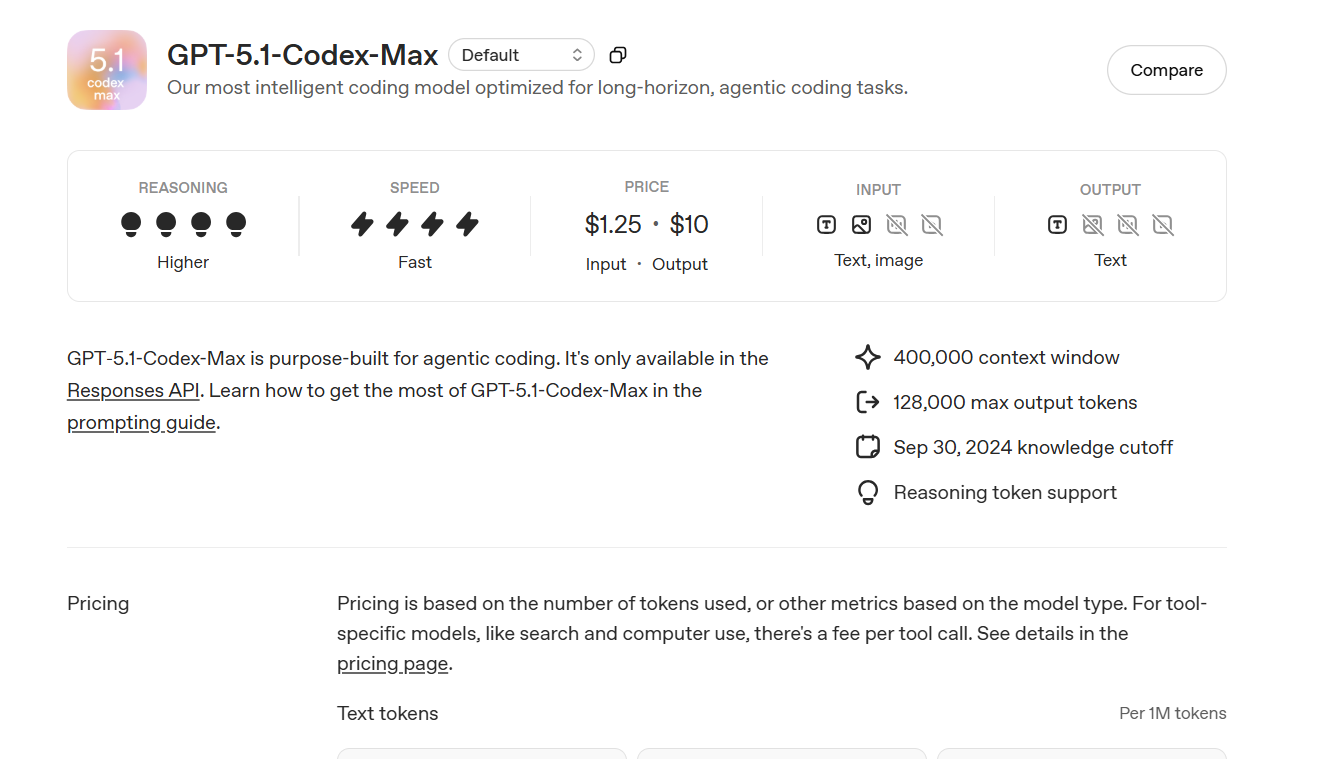Select the text output icon
The height and width of the screenshot is (759, 1344).
(1057, 225)
